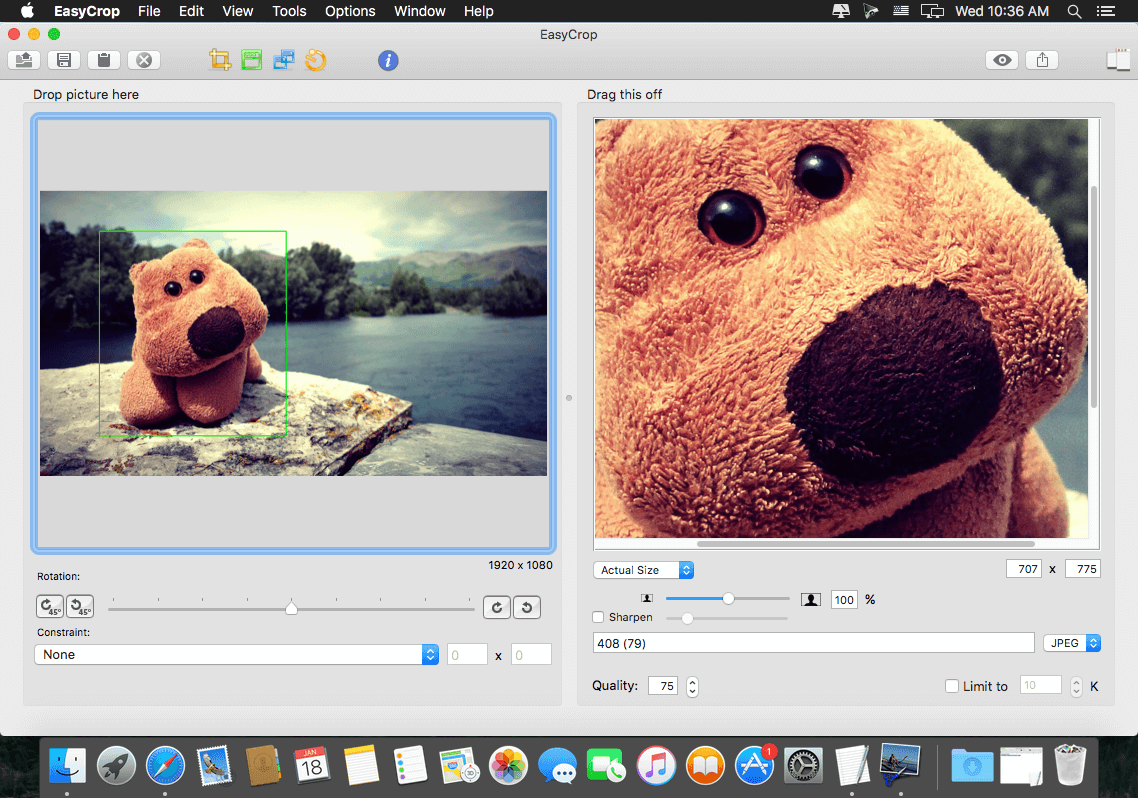Click the cropped teddy bear preview image
Screen dimensions: 1138x798
tap(841, 328)
